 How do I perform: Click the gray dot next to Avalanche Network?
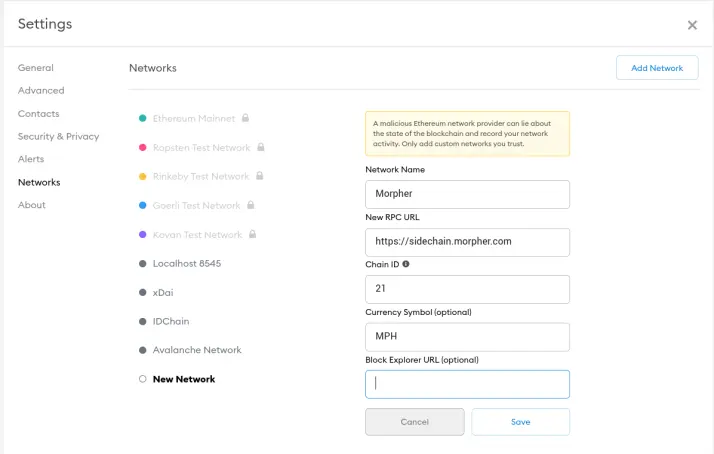143,350
